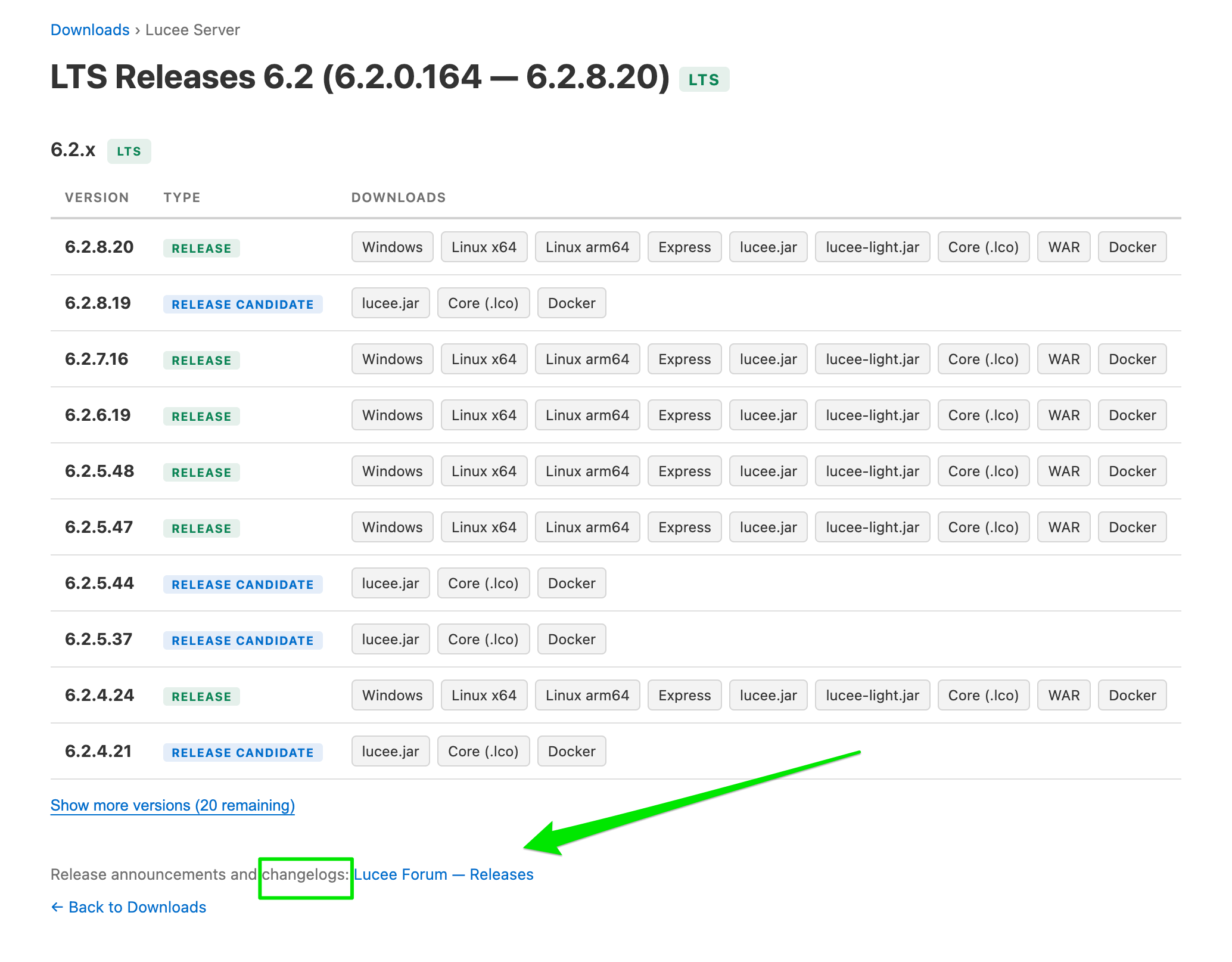This screenshot has width=1232, height=962.
Task: Download Express build for 6.2.4.24
Action: coord(685,695)
